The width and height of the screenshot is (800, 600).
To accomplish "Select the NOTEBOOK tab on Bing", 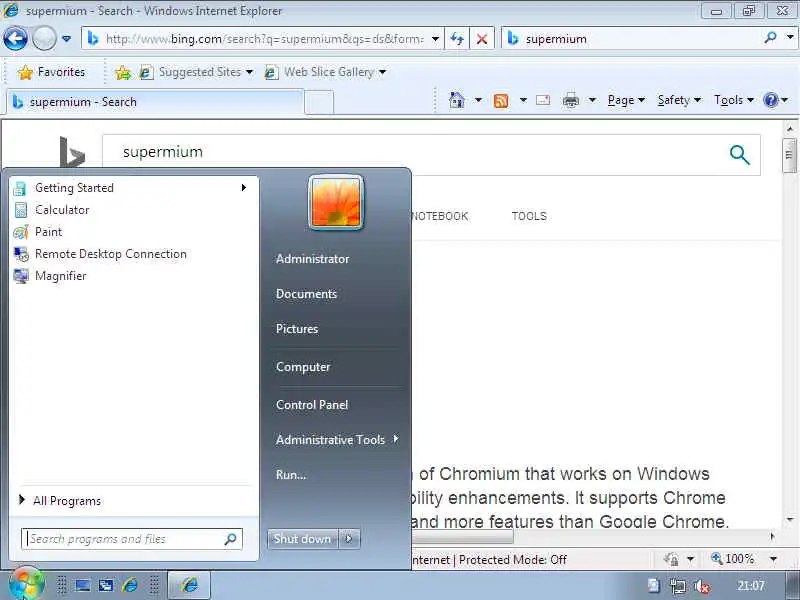I will (439, 216).
